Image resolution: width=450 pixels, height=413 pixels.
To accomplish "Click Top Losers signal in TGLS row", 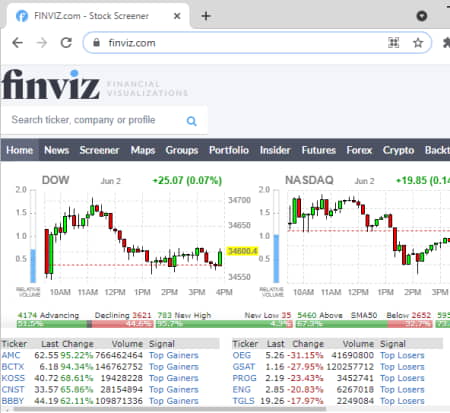I will tap(402, 401).
